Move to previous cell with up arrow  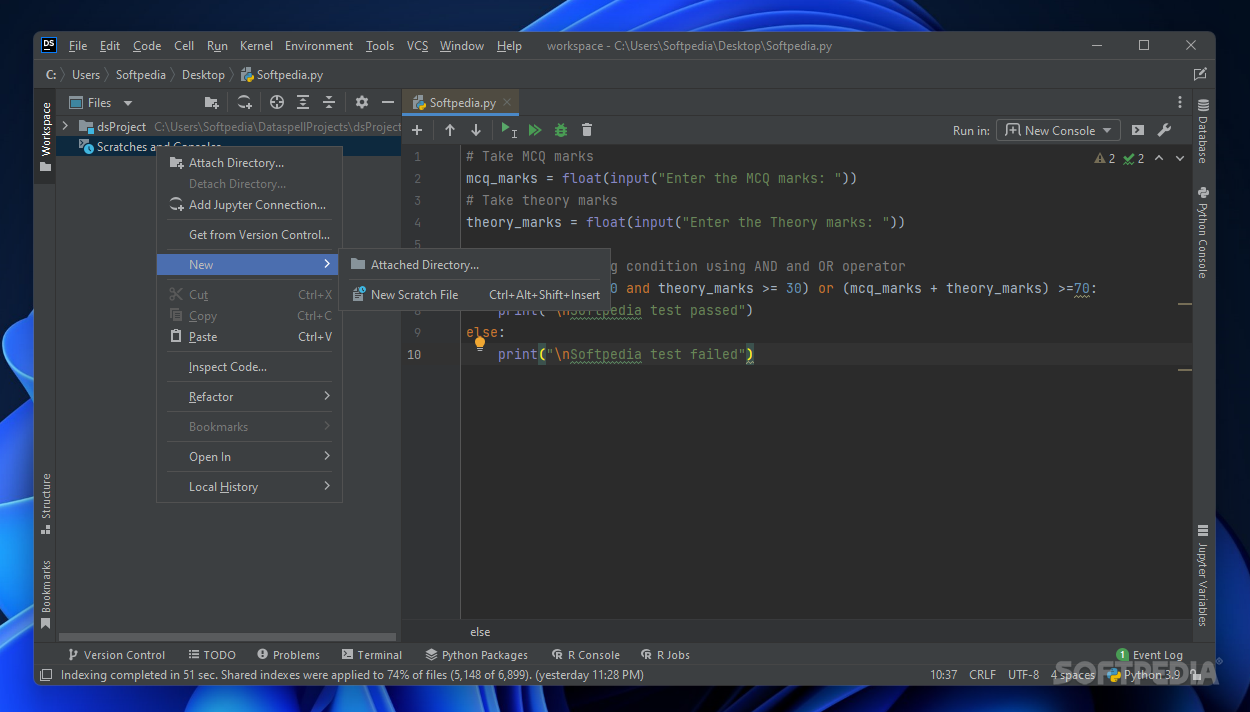[450, 130]
